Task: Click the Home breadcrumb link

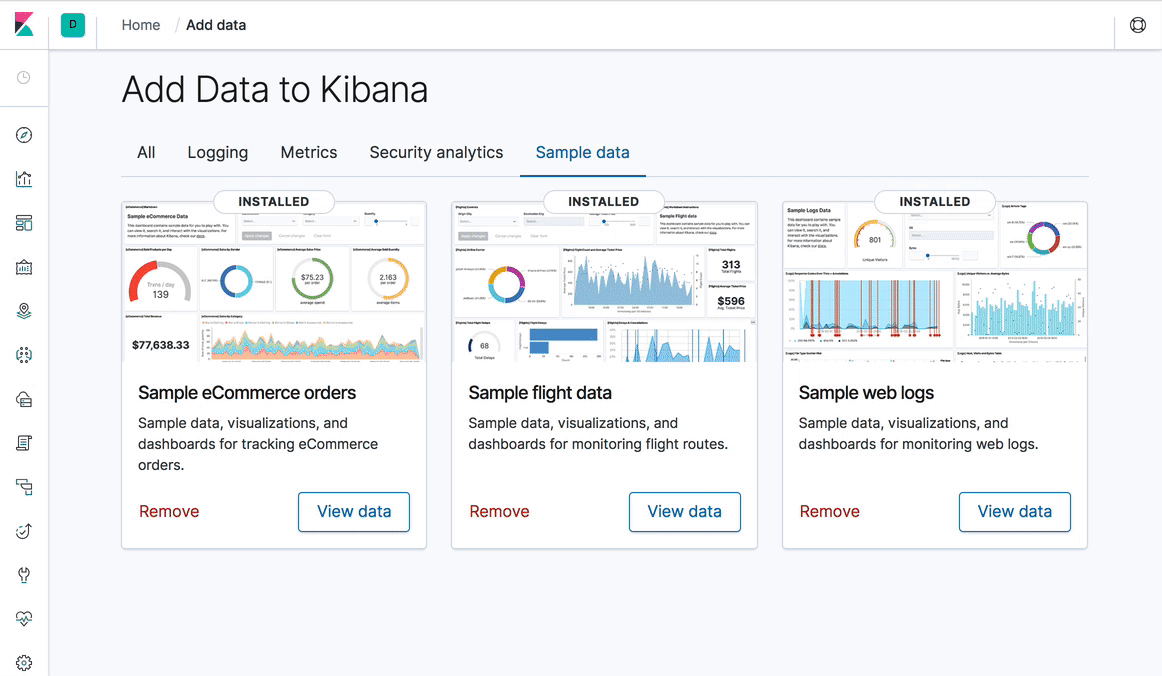Action: click(140, 24)
